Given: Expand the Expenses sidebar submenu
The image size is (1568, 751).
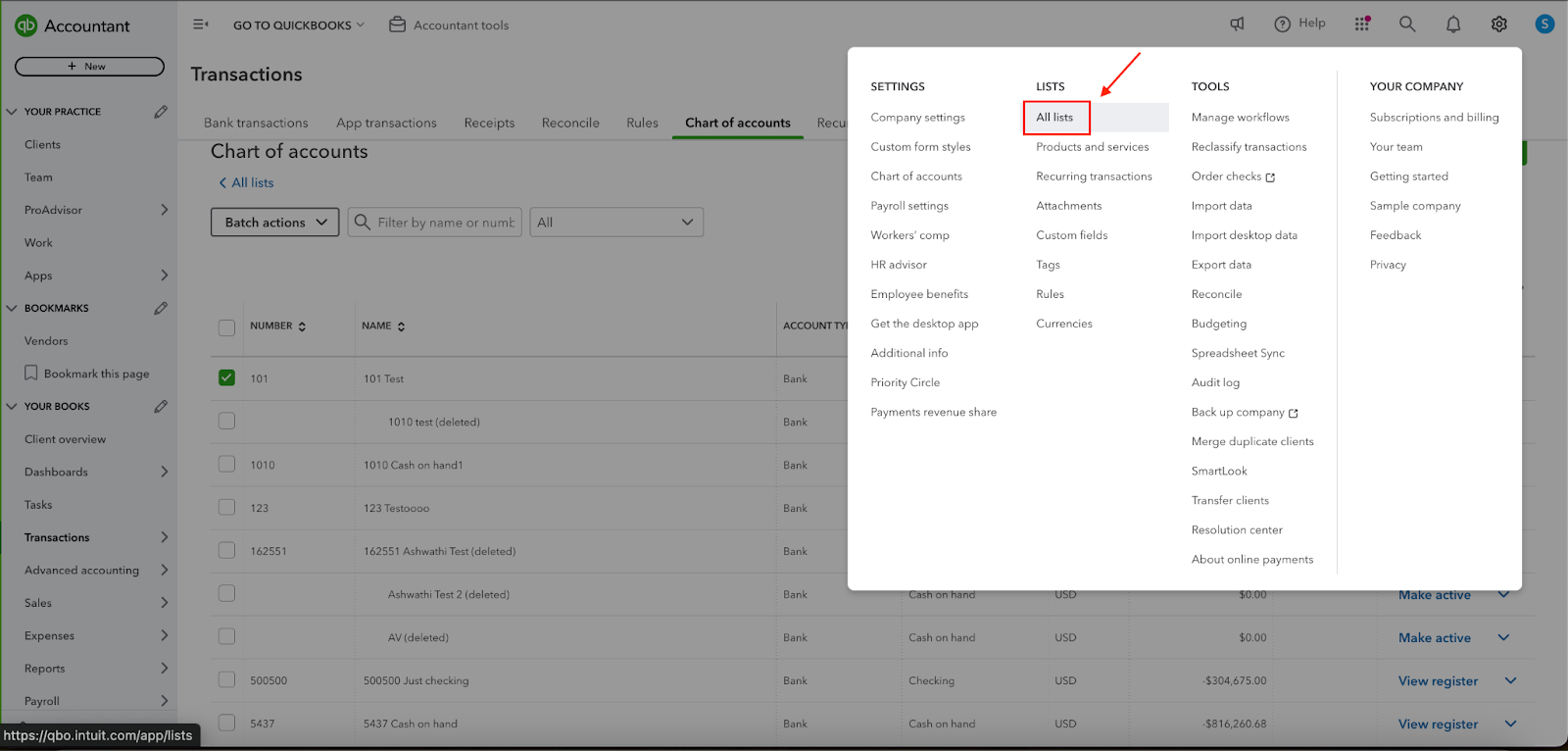Looking at the screenshot, I should pos(164,635).
